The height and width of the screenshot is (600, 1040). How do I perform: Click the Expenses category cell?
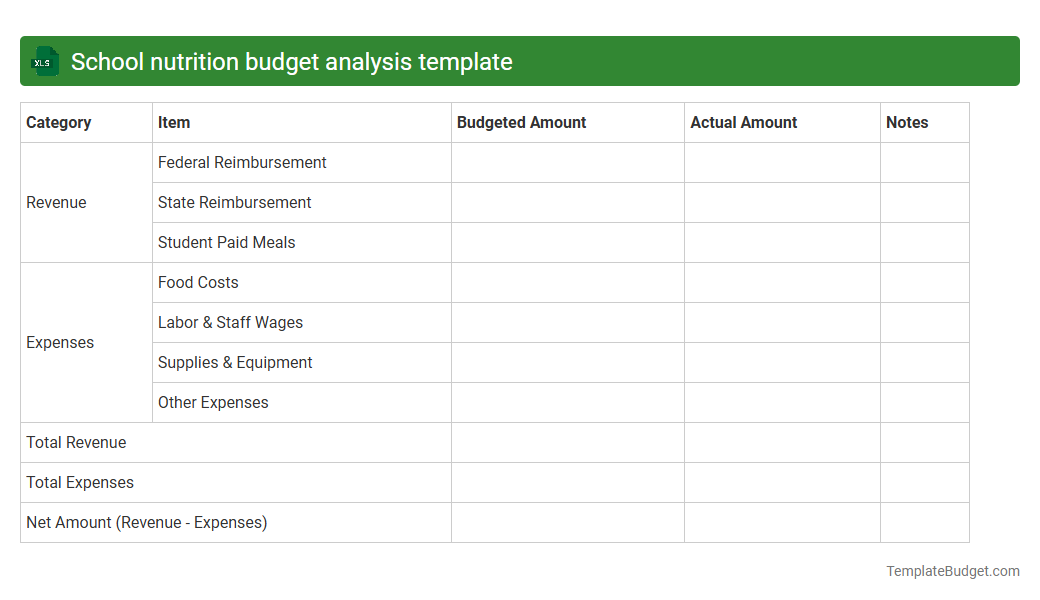[x=60, y=342]
